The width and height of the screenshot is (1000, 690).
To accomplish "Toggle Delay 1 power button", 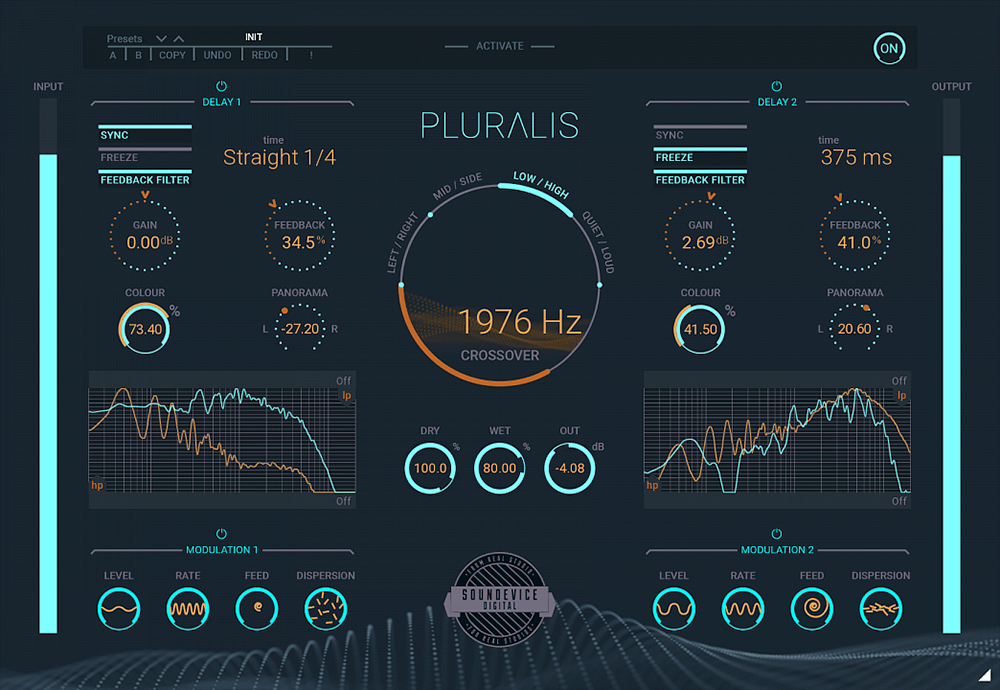I will 221,86.
